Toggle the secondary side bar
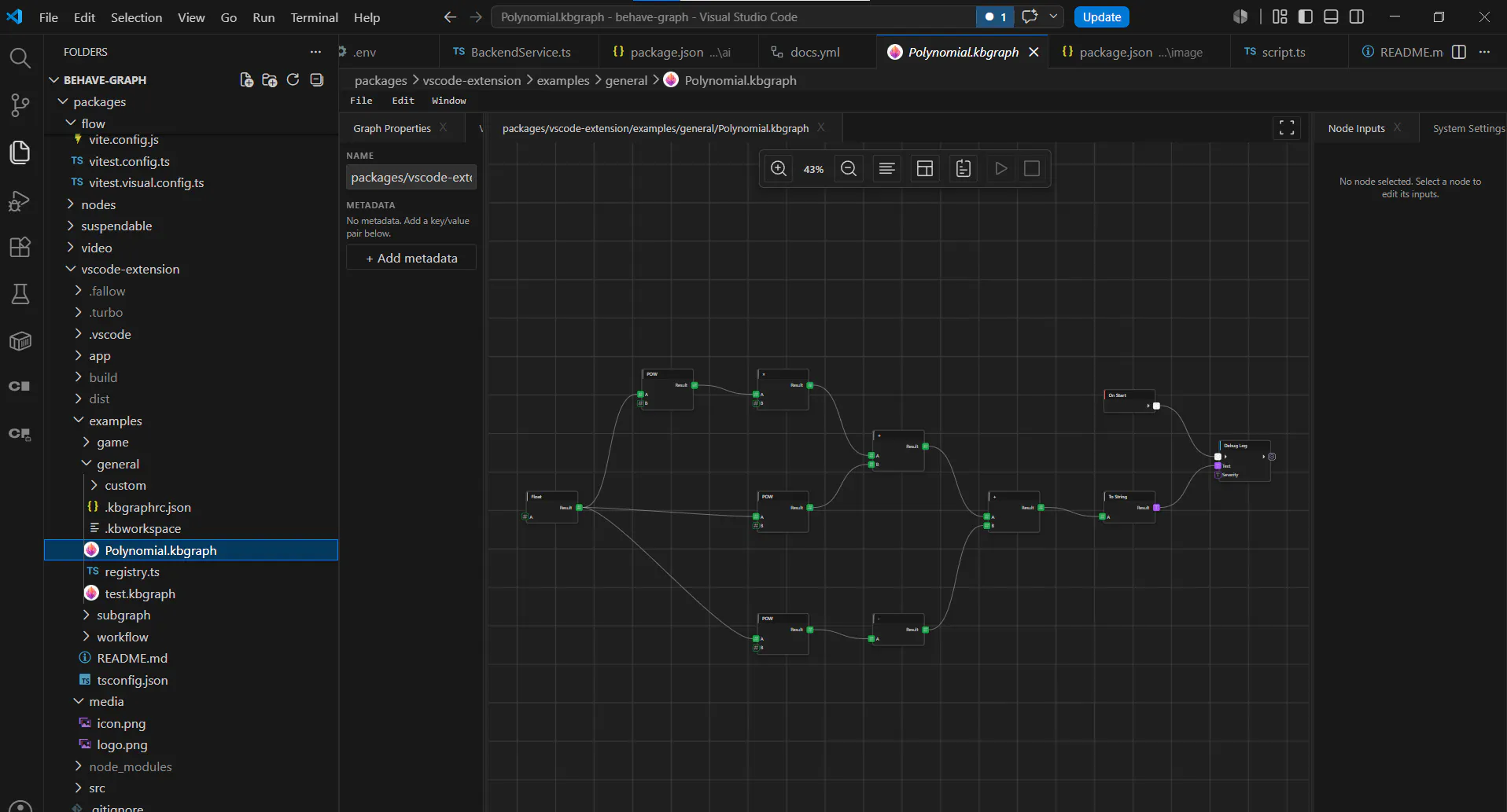This screenshot has width=1507, height=812. 1357,17
